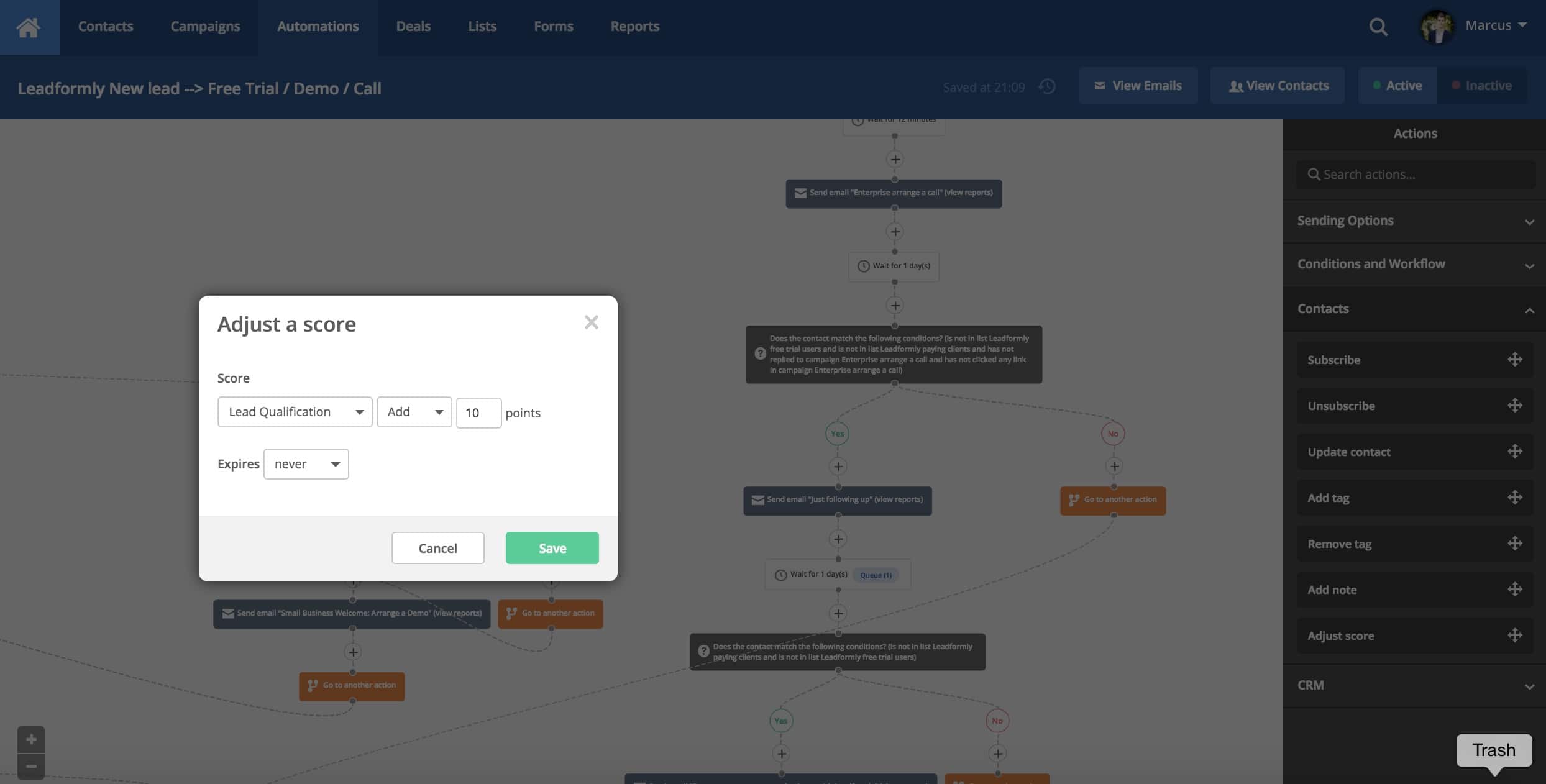Open the search magnifier in top bar
This screenshot has height=784, width=1546.
point(1378,27)
